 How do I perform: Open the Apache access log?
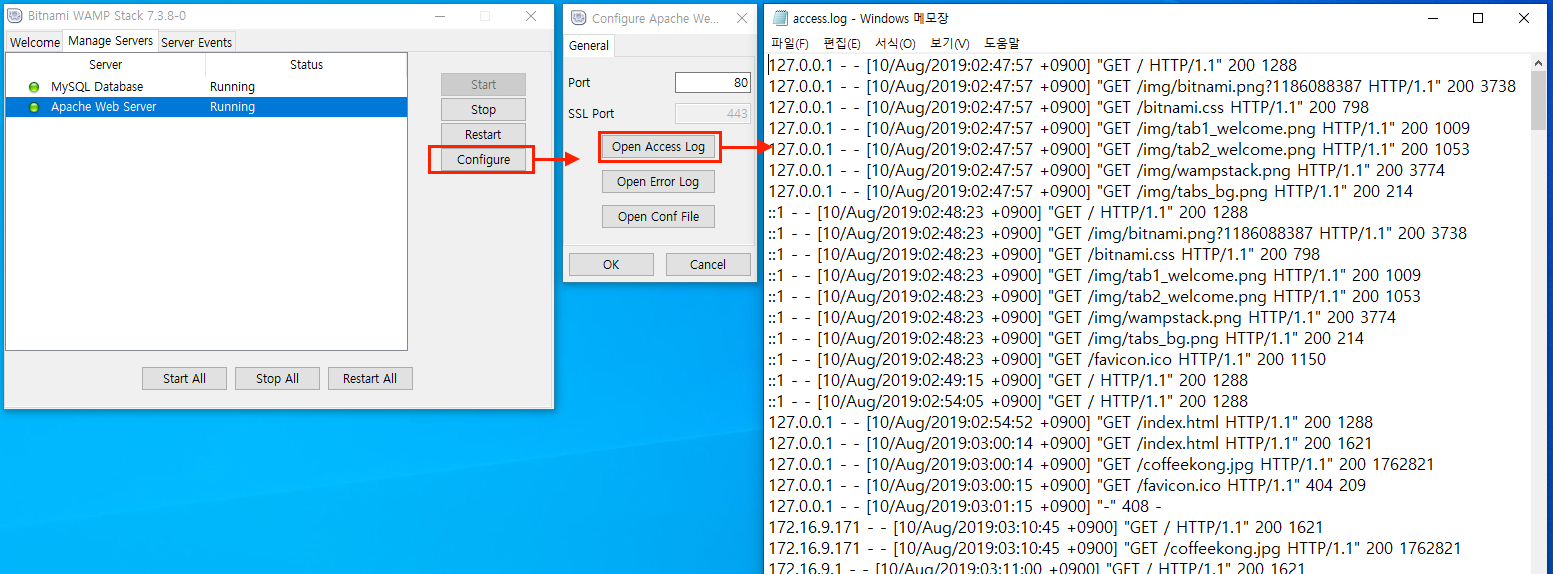tap(658, 147)
